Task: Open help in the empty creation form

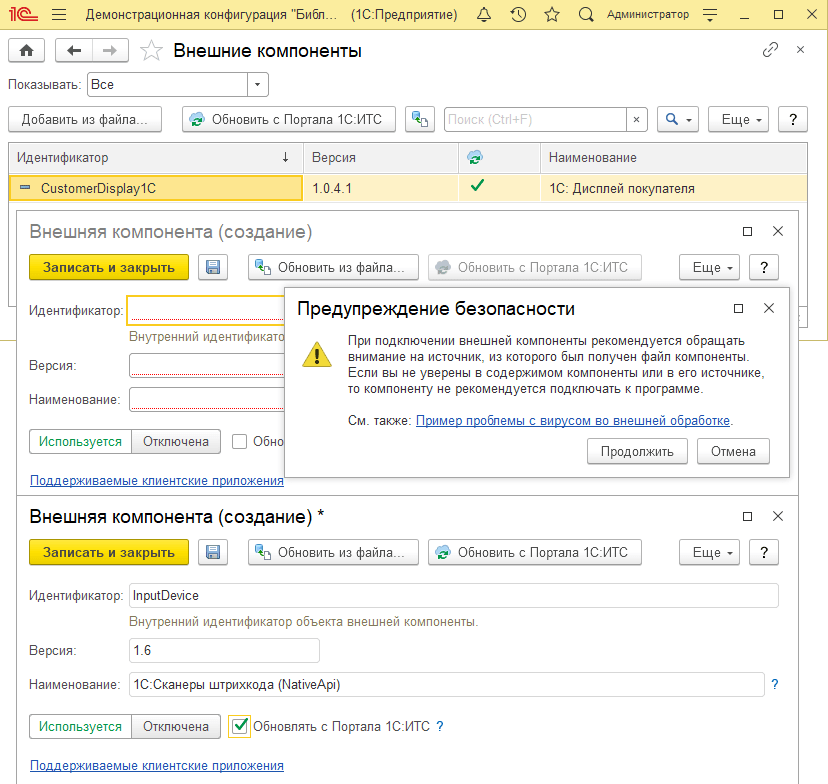Action: 764,267
